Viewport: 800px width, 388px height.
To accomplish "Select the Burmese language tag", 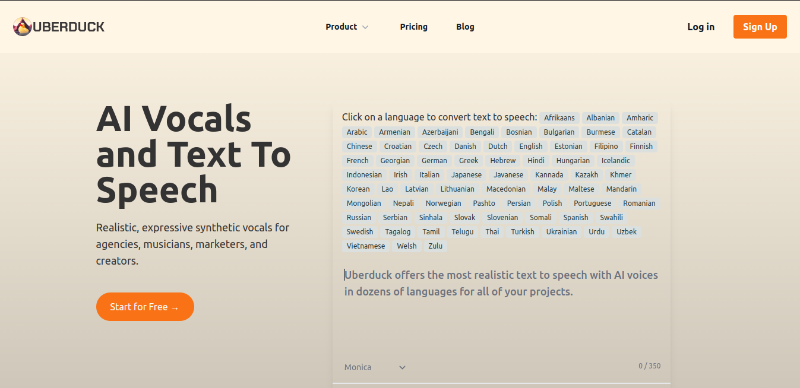I will [601, 132].
